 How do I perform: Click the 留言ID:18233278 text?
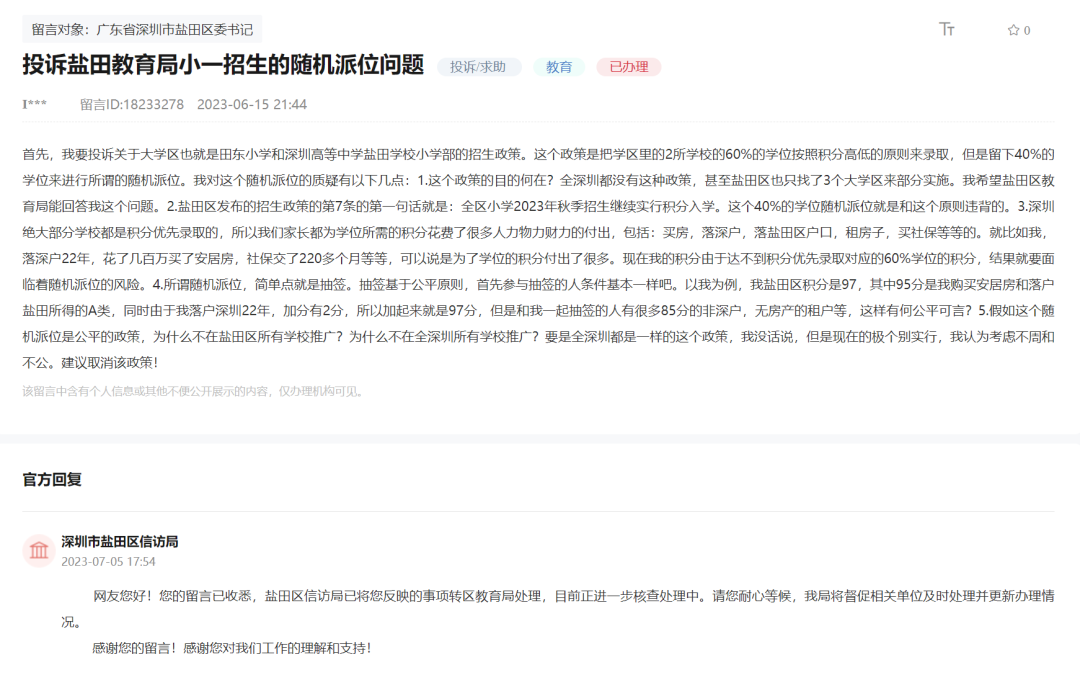132,104
